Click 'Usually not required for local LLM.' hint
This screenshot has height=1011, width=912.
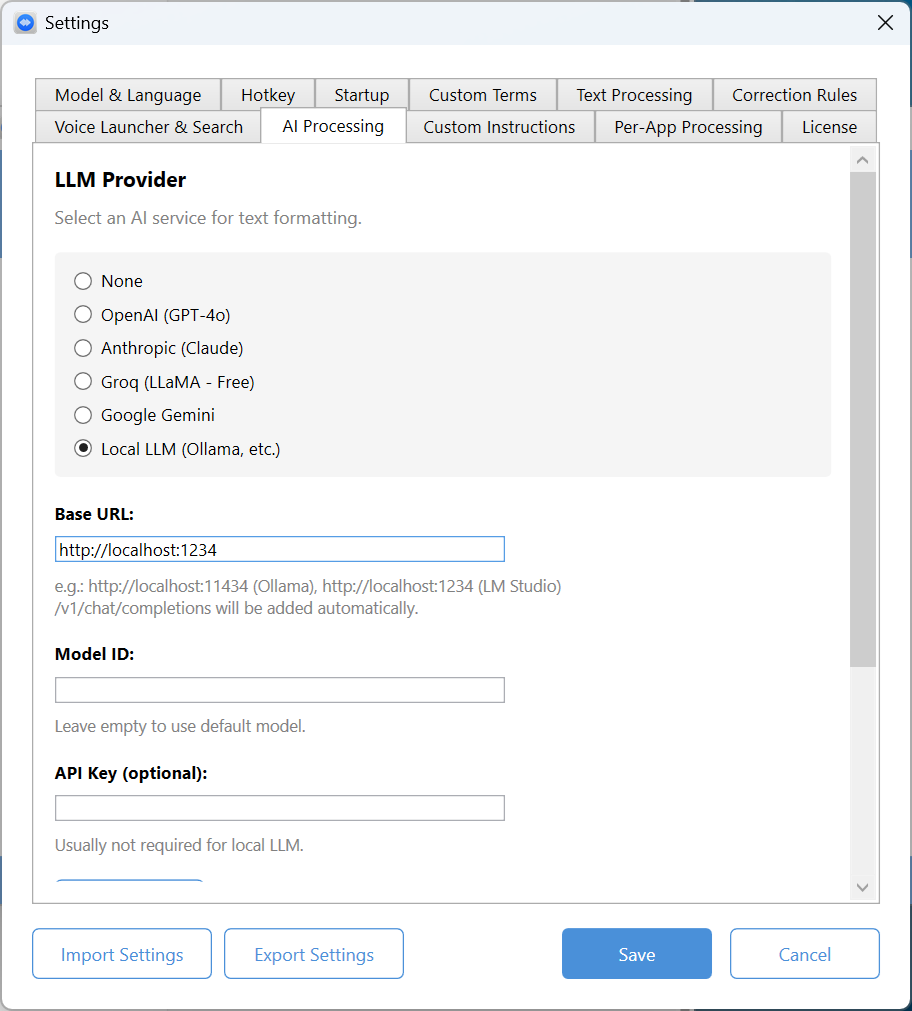pos(179,845)
